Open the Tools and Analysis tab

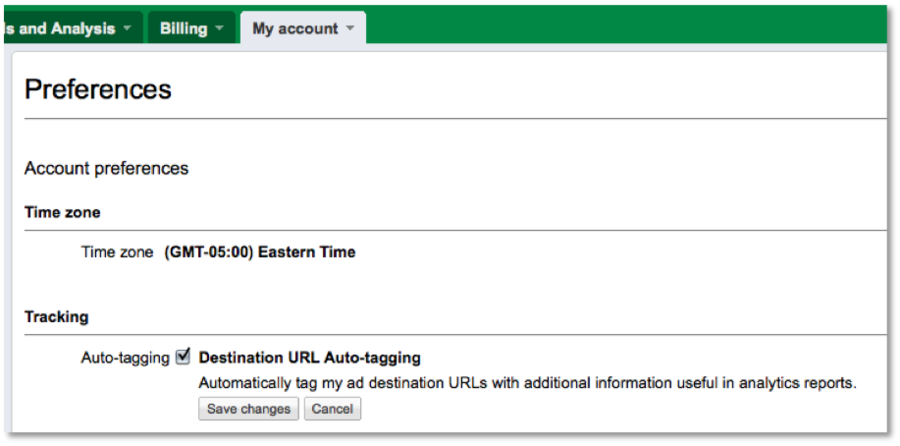(x=58, y=29)
